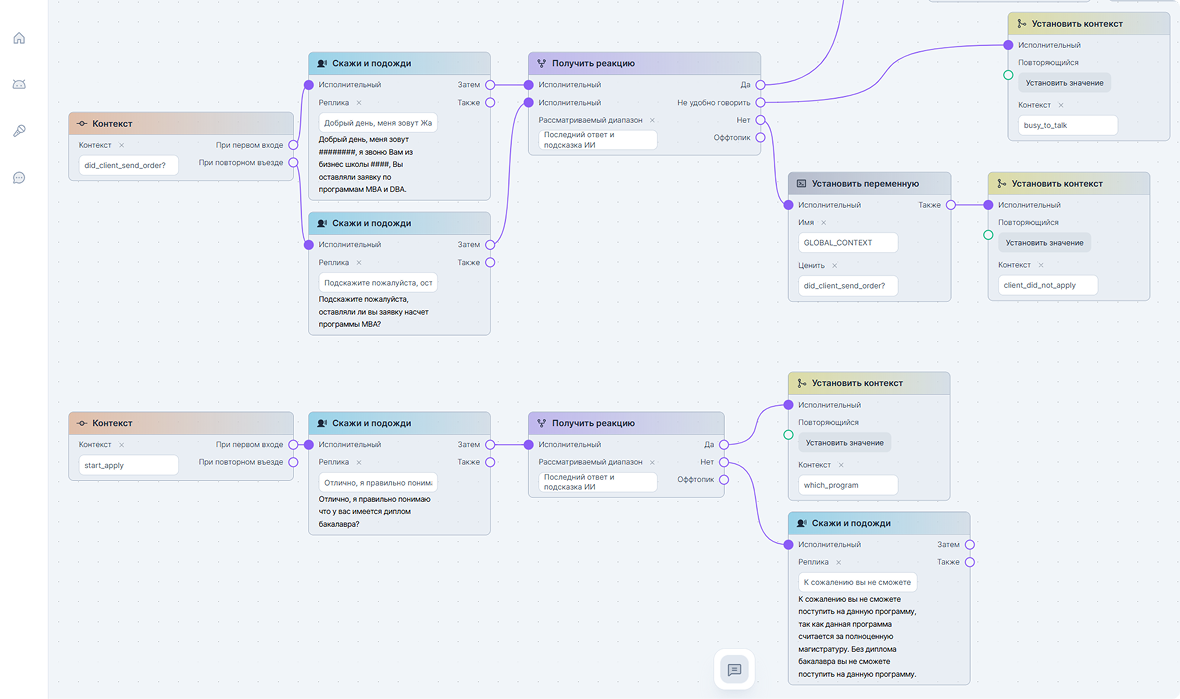
Task: Open the home page from the sidebar
Action: coord(19,38)
